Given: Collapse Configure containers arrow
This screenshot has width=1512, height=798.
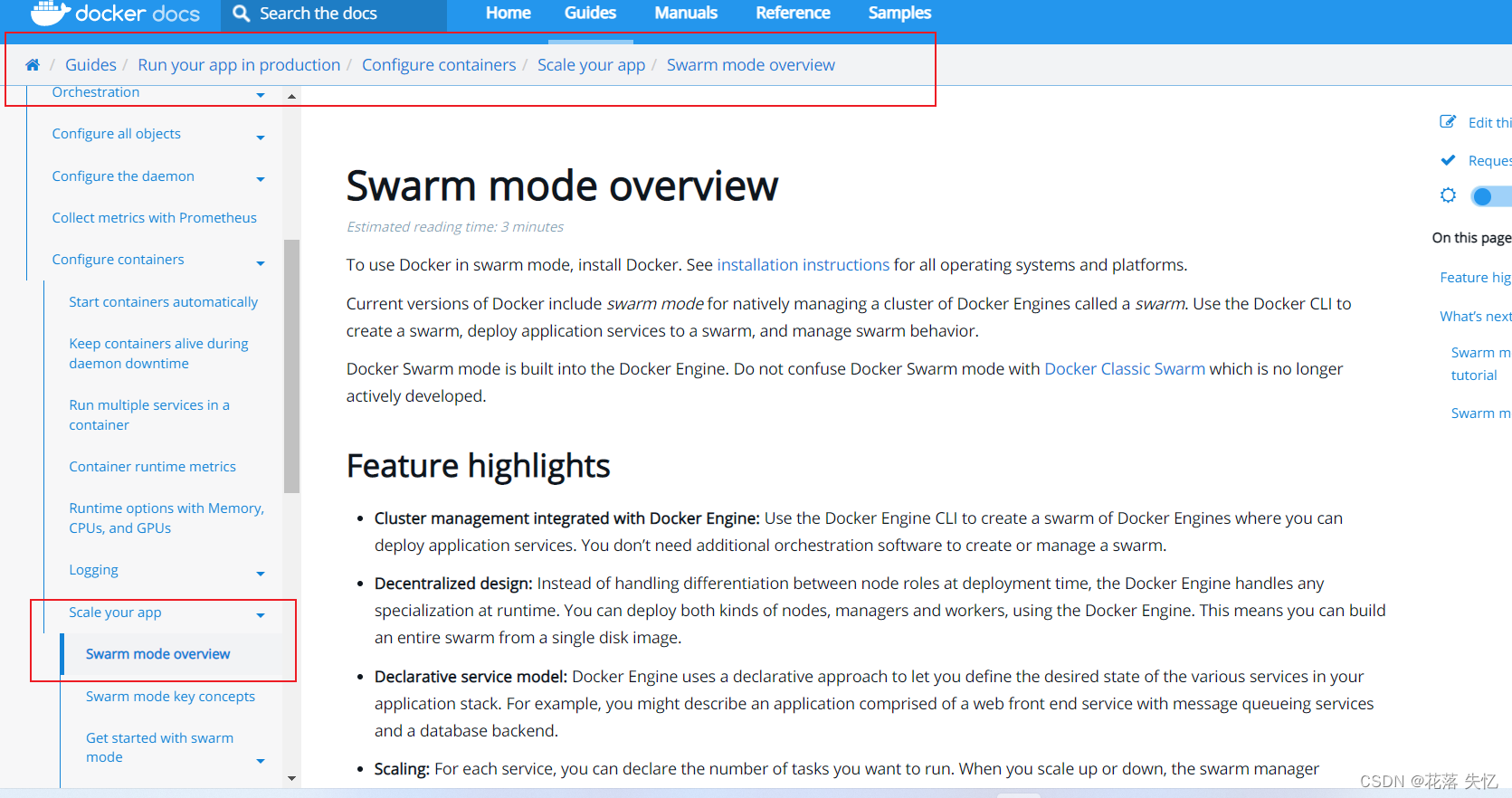Looking at the screenshot, I should click(x=261, y=263).
